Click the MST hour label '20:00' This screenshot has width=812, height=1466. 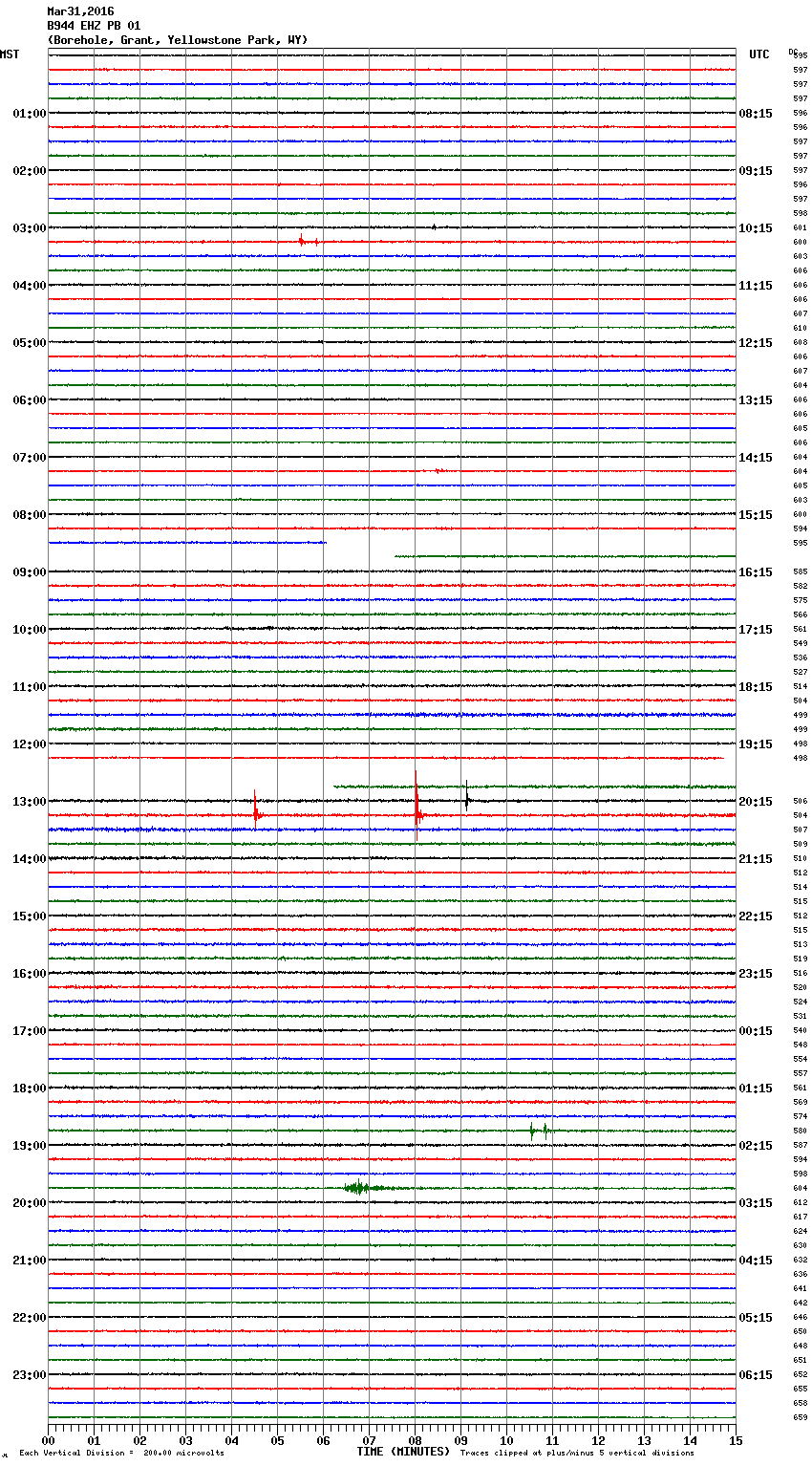[x=30, y=1203]
